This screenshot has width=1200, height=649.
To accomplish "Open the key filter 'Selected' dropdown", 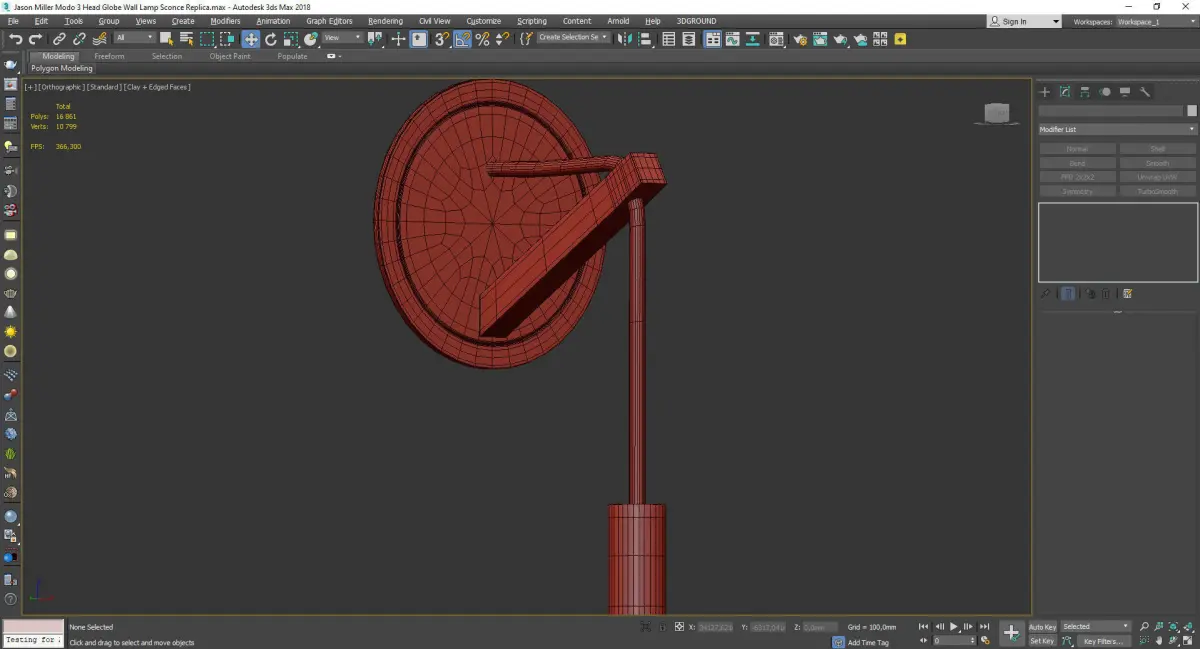I will 1095,626.
